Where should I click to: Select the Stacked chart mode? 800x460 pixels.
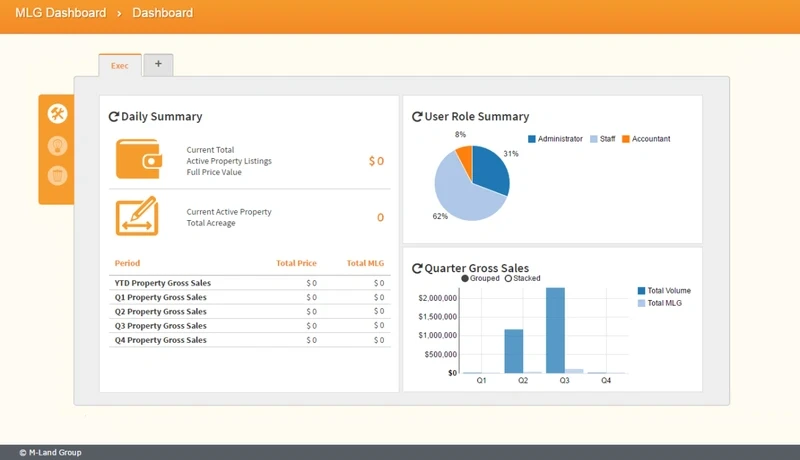click(x=508, y=279)
